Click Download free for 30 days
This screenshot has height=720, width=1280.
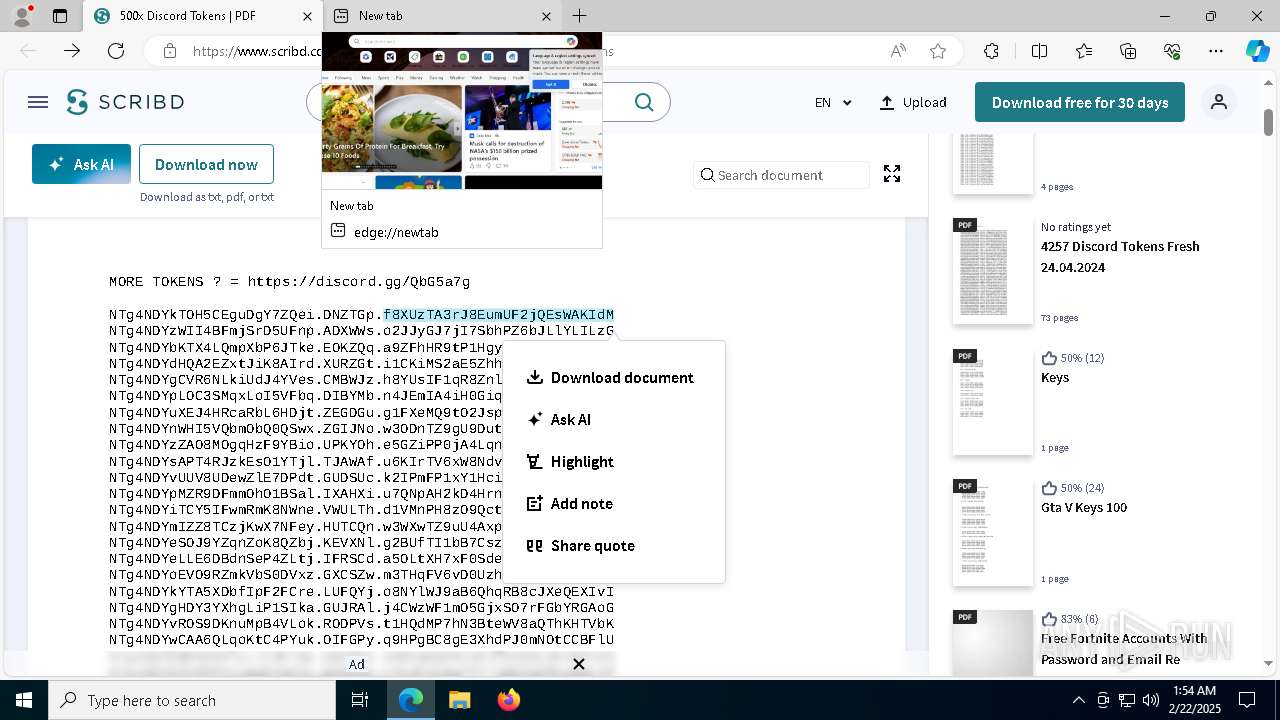1080,102
